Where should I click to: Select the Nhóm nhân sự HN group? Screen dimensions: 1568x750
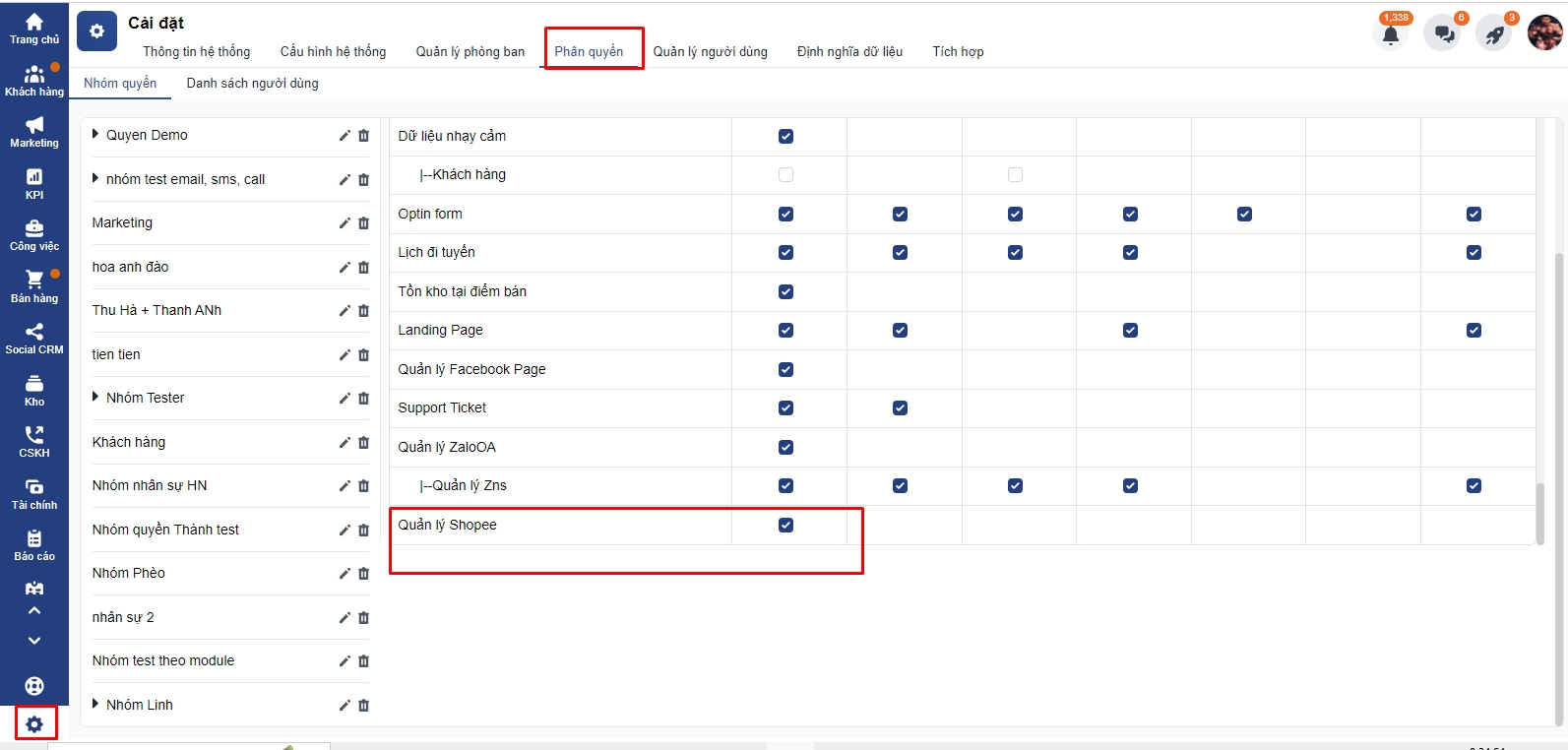(150, 485)
